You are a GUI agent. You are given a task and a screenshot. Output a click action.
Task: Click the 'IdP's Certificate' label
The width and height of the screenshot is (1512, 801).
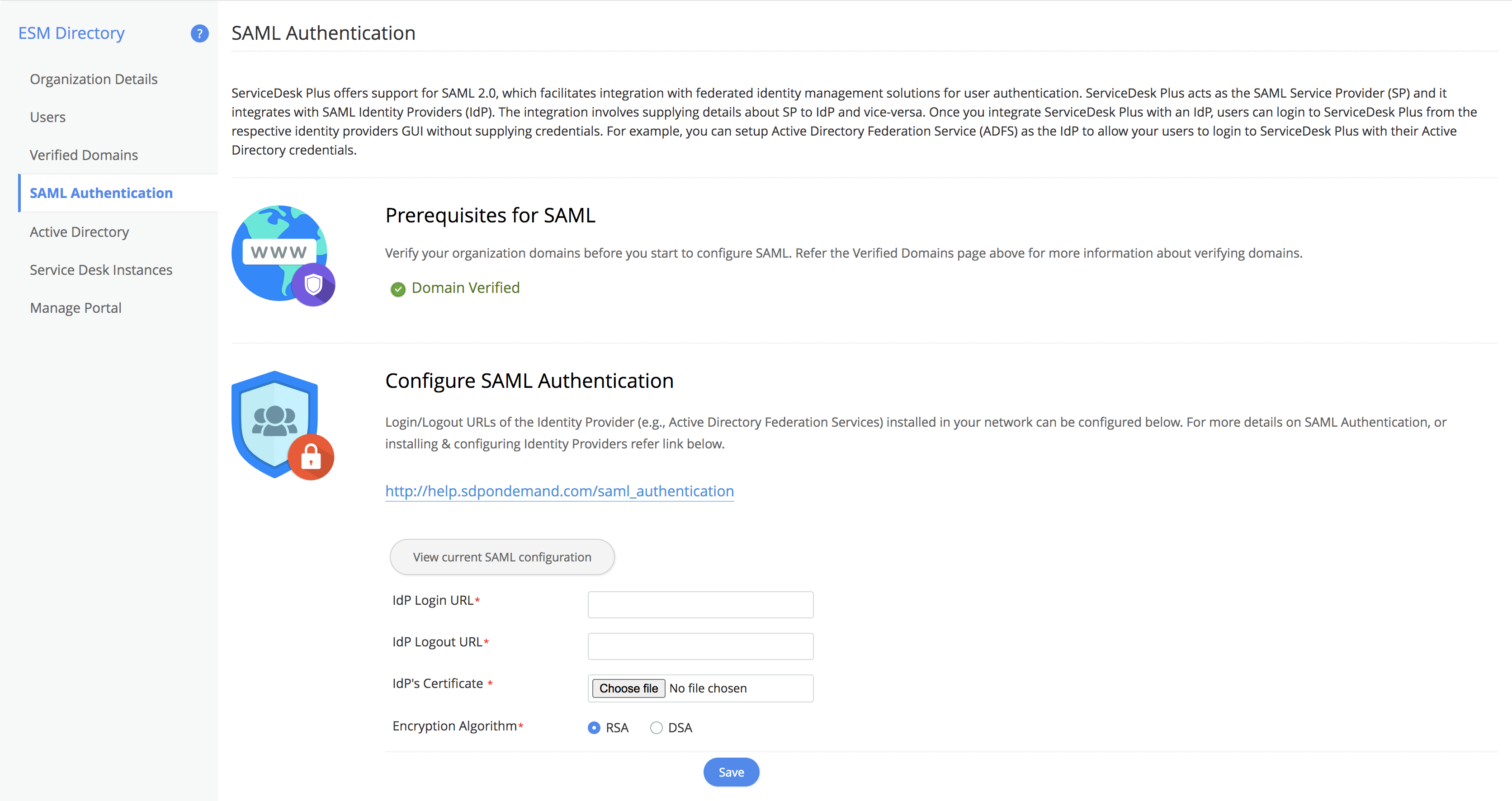coord(438,683)
